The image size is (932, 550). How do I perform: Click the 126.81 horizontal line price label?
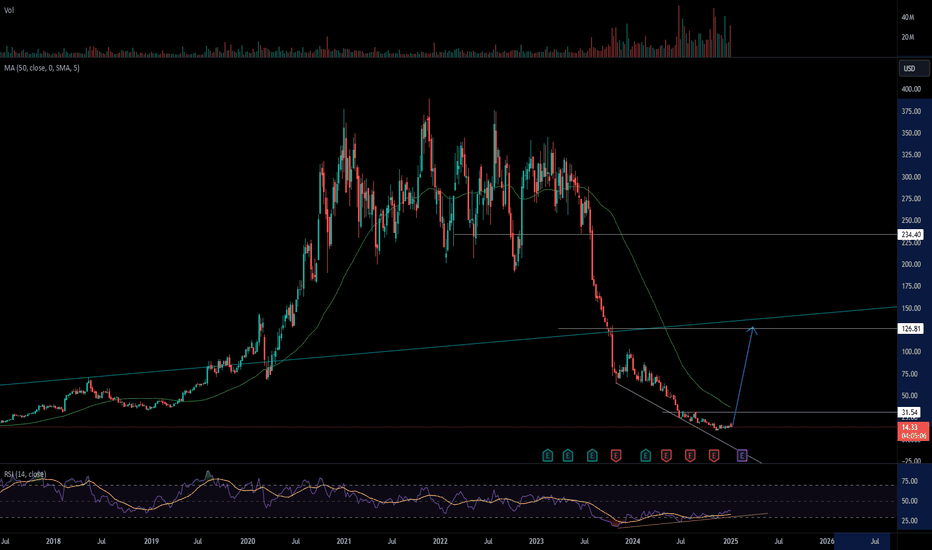coord(911,329)
